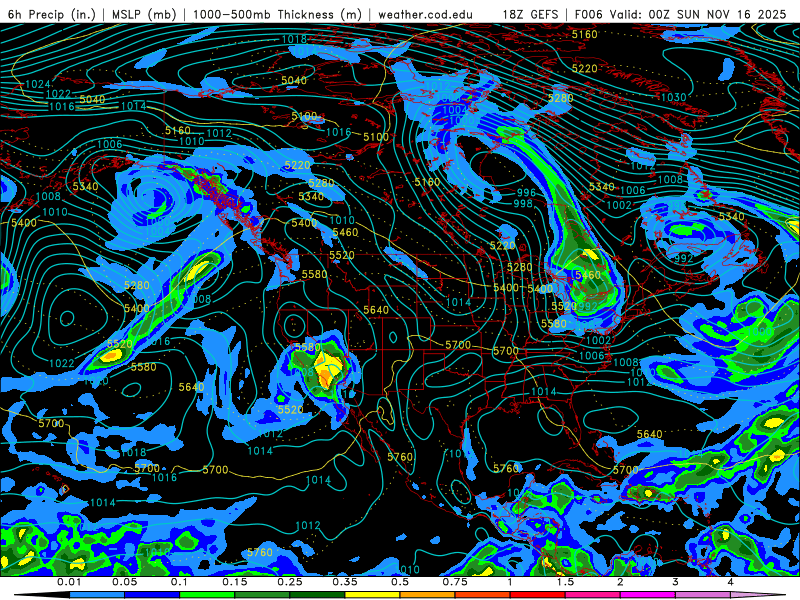
Task: Click the legend value 3
Action: point(676,582)
